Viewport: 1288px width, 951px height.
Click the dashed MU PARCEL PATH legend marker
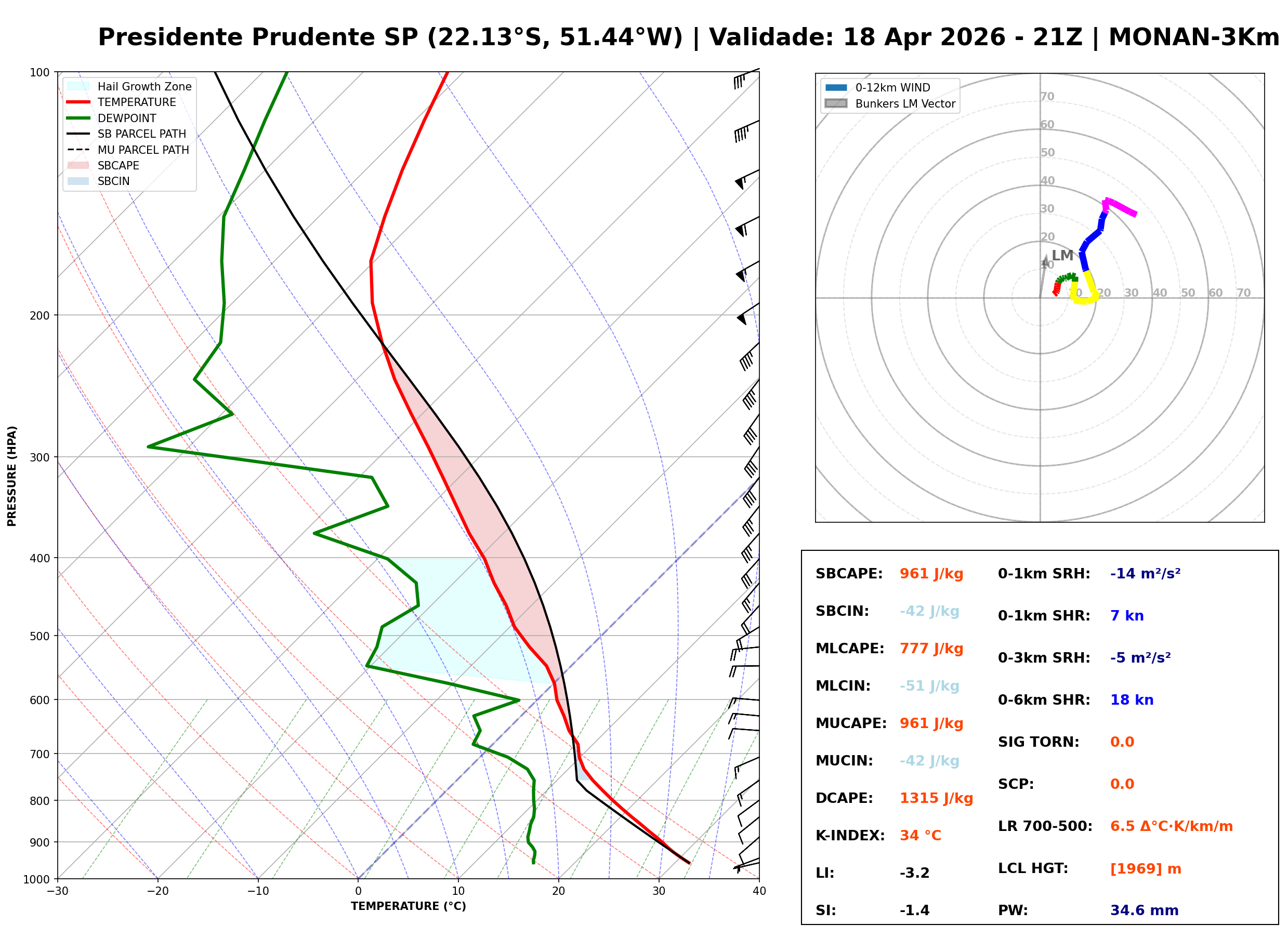click(78, 150)
